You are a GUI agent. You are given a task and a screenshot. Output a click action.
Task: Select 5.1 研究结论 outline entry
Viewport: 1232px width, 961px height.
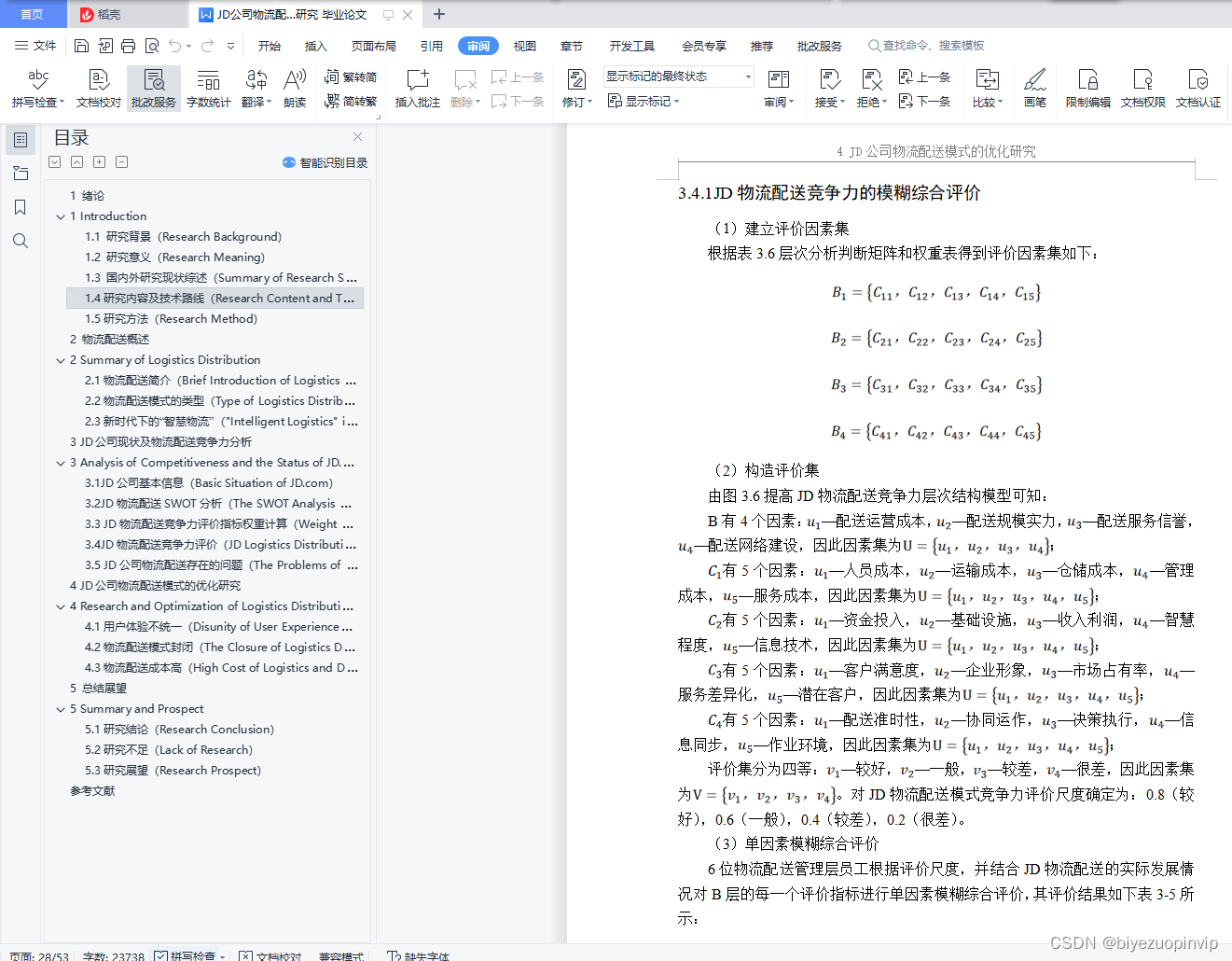click(x=180, y=730)
